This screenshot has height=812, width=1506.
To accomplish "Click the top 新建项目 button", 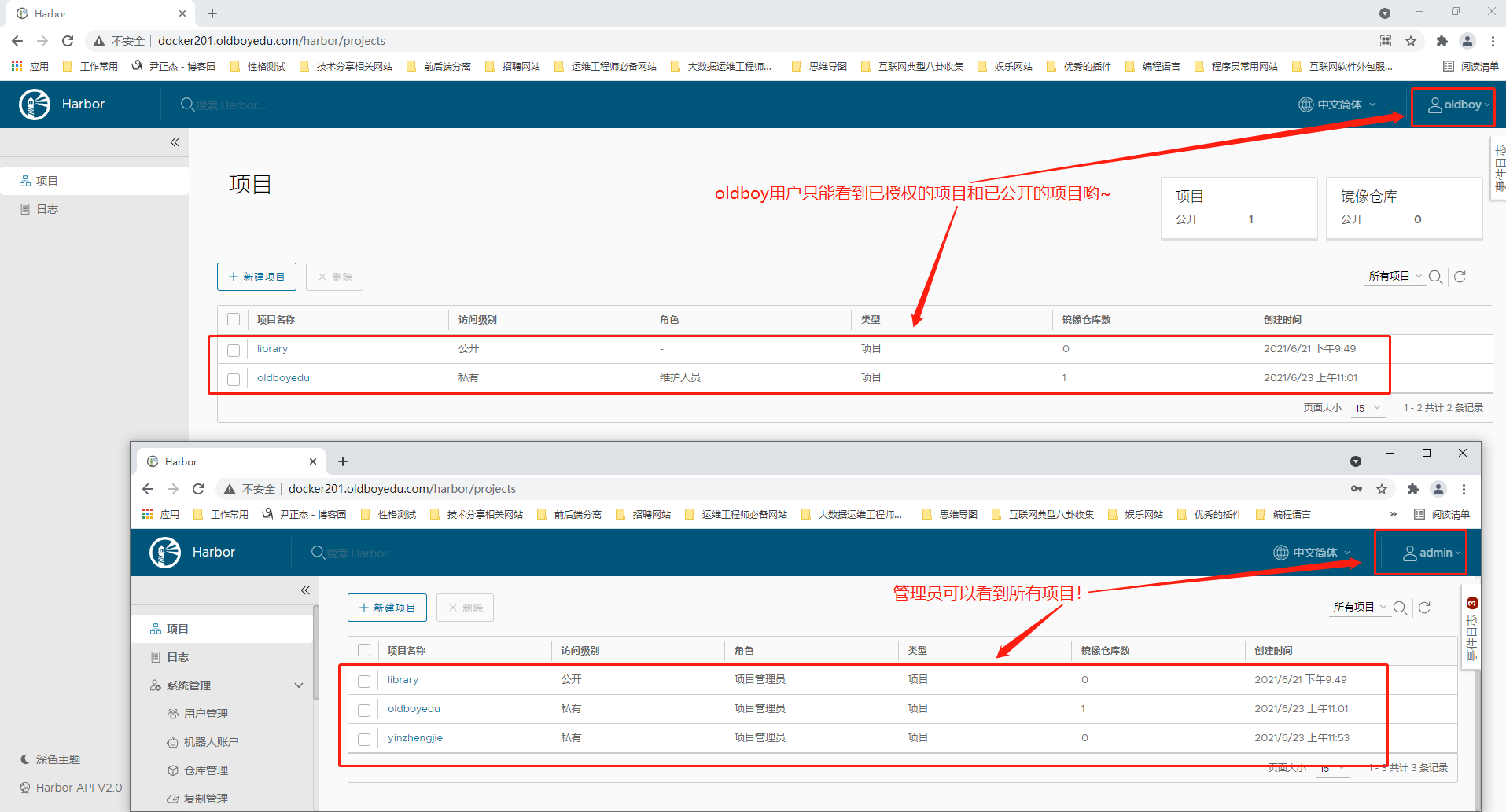I will click(256, 277).
